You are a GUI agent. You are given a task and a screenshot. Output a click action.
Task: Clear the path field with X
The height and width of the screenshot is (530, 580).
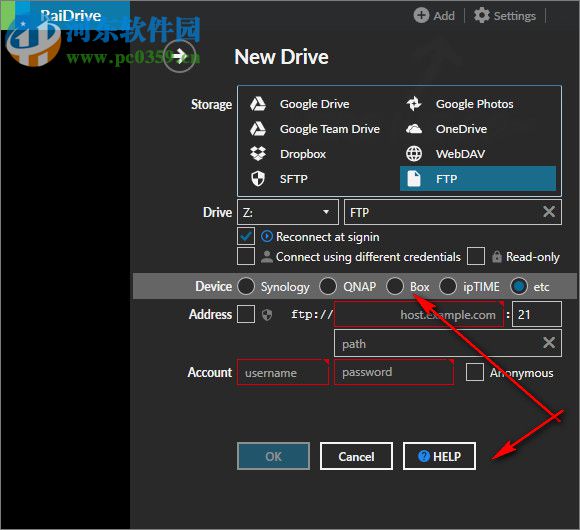click(x=549, y=343)
